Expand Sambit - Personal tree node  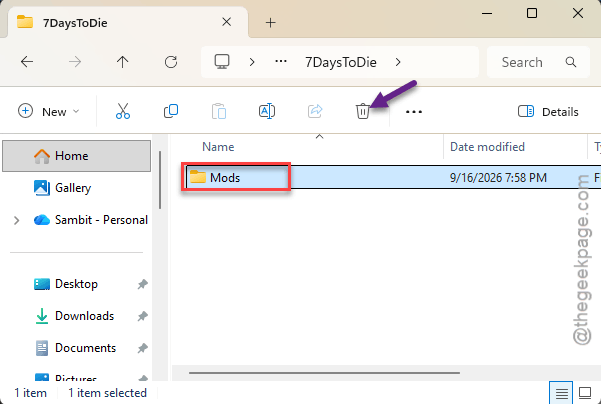pos(16,220)
